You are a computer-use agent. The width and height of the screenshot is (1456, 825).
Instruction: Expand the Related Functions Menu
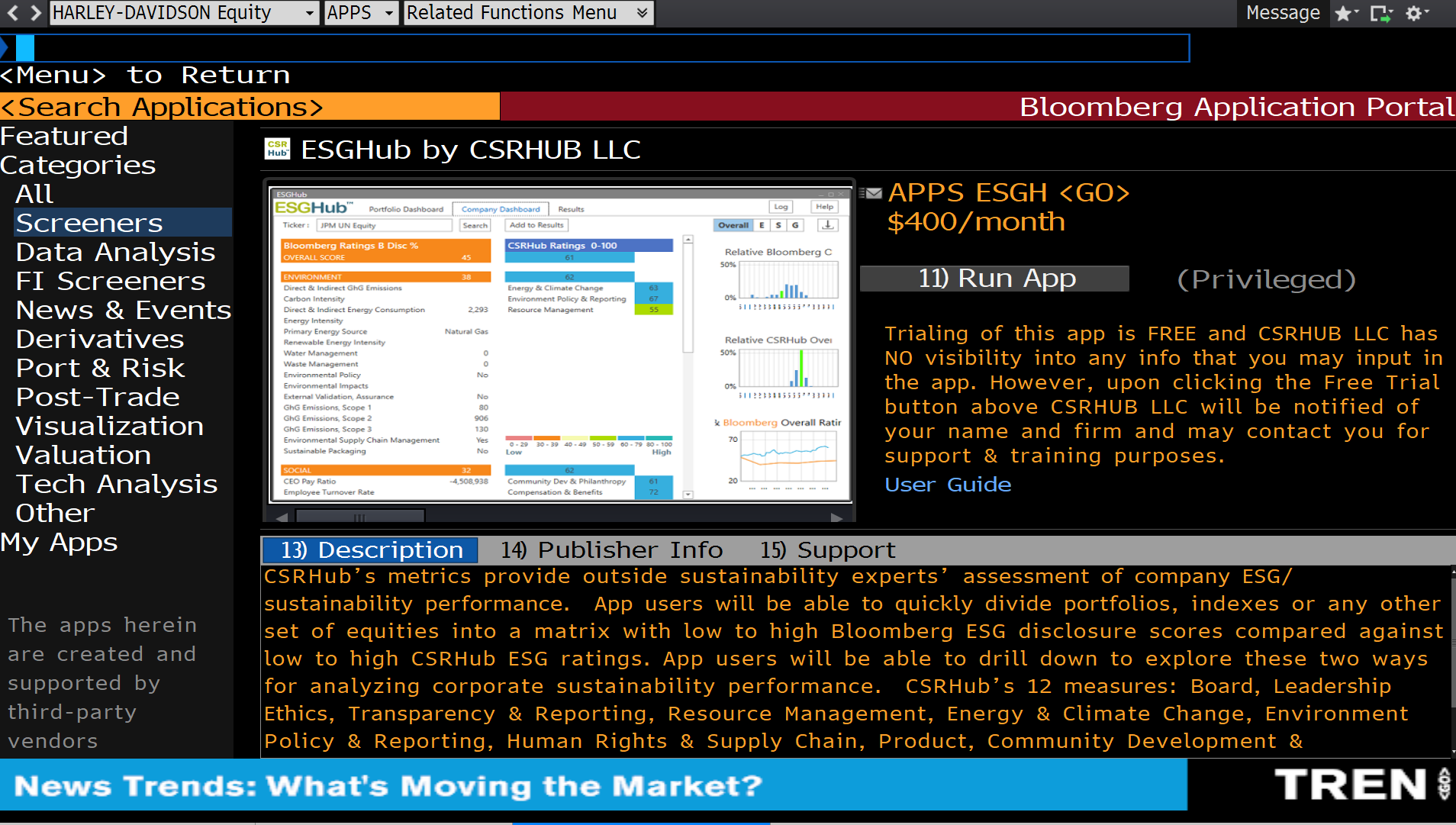528,13
